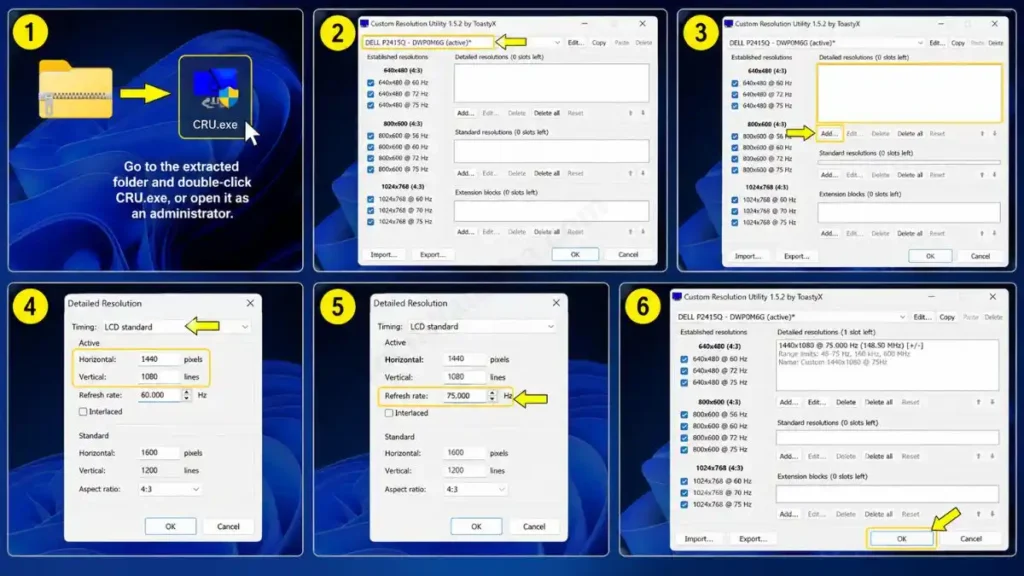Click Add... under Detailed resolutions in step 3
This screenshot has height=576, width=1024.
tap(829, 133)
